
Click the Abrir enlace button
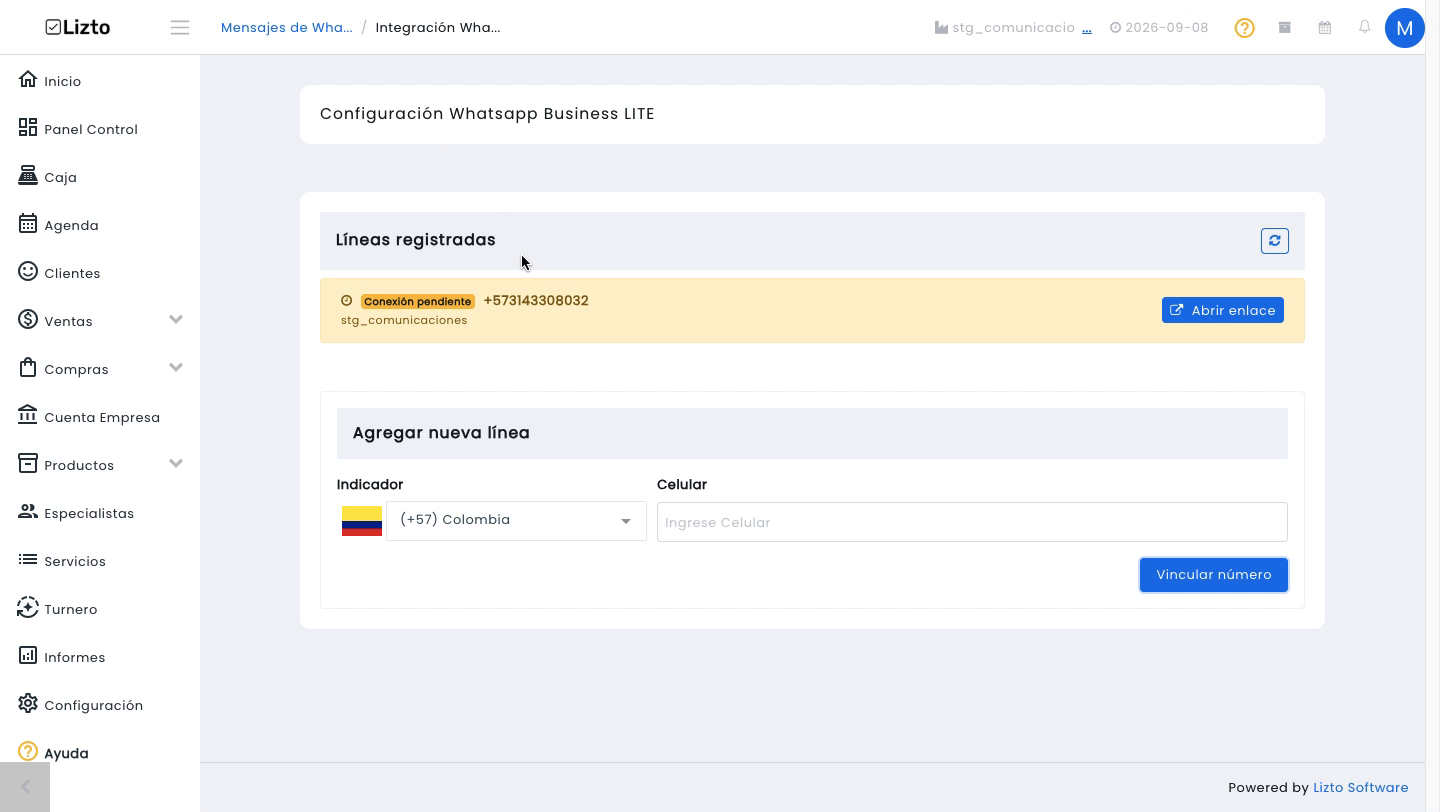1222,310
